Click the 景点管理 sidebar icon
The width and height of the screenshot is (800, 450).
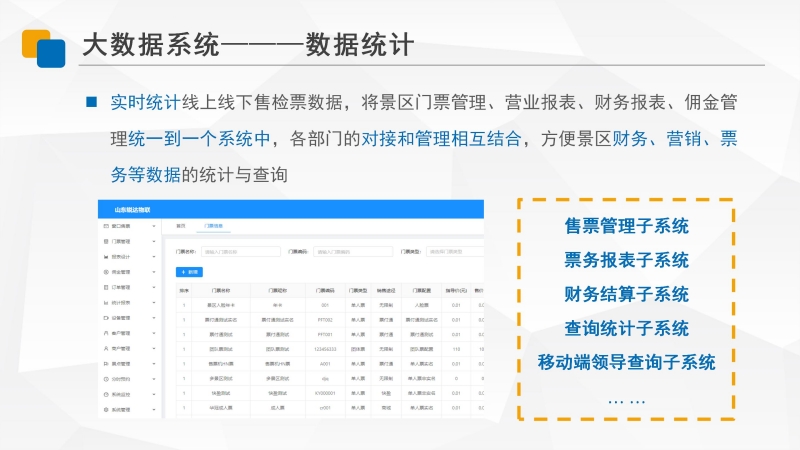[106, 364]
